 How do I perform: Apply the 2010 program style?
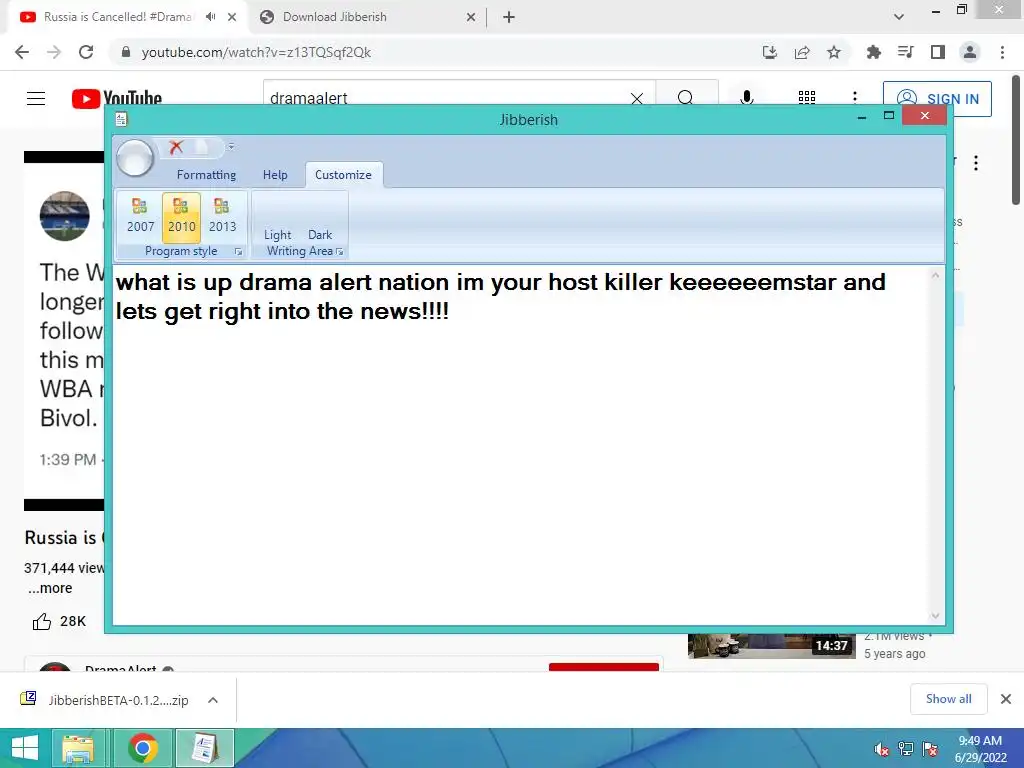(x=182, y=217)
